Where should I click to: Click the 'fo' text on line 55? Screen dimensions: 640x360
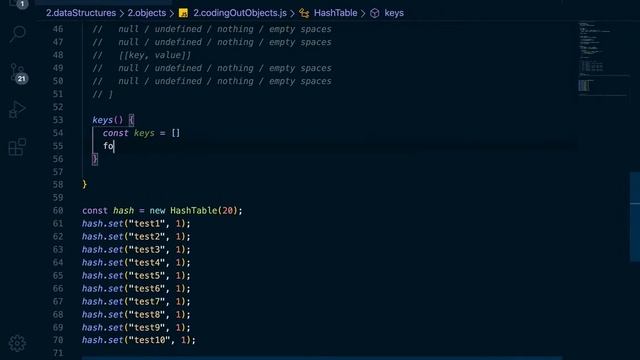(108, 146)
